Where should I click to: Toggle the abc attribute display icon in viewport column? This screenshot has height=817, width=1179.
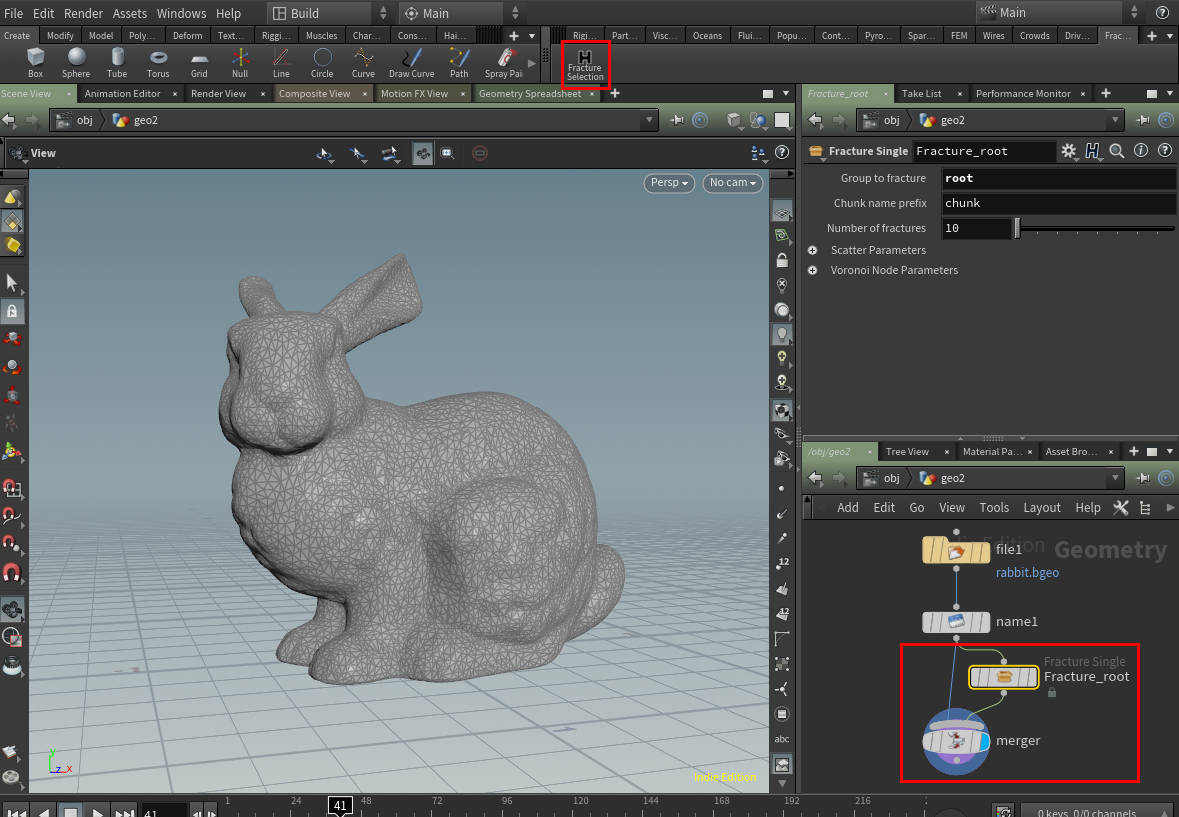[782, 739]
